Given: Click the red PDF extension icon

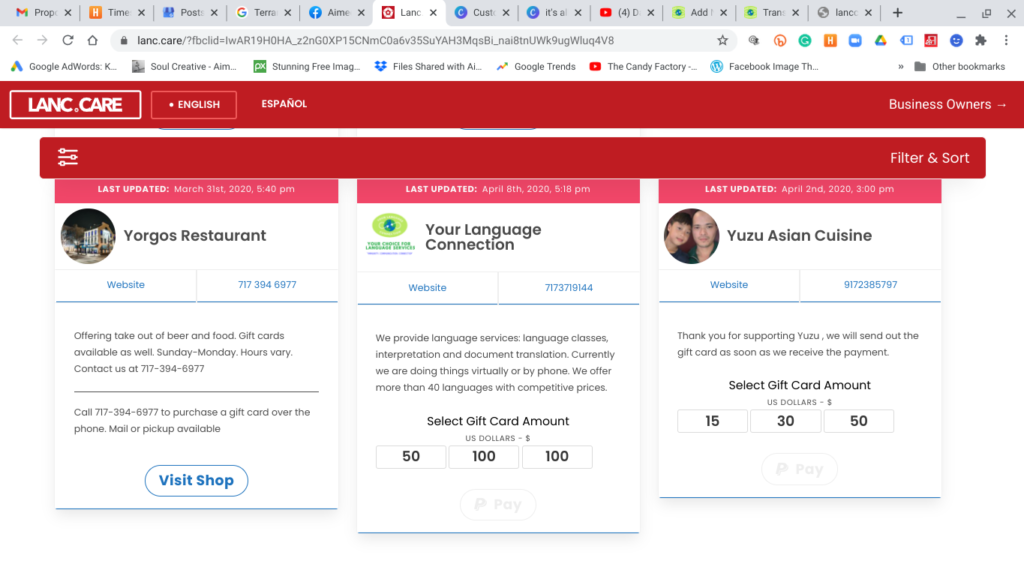Looking at the screenshot, I should [931, 40].
